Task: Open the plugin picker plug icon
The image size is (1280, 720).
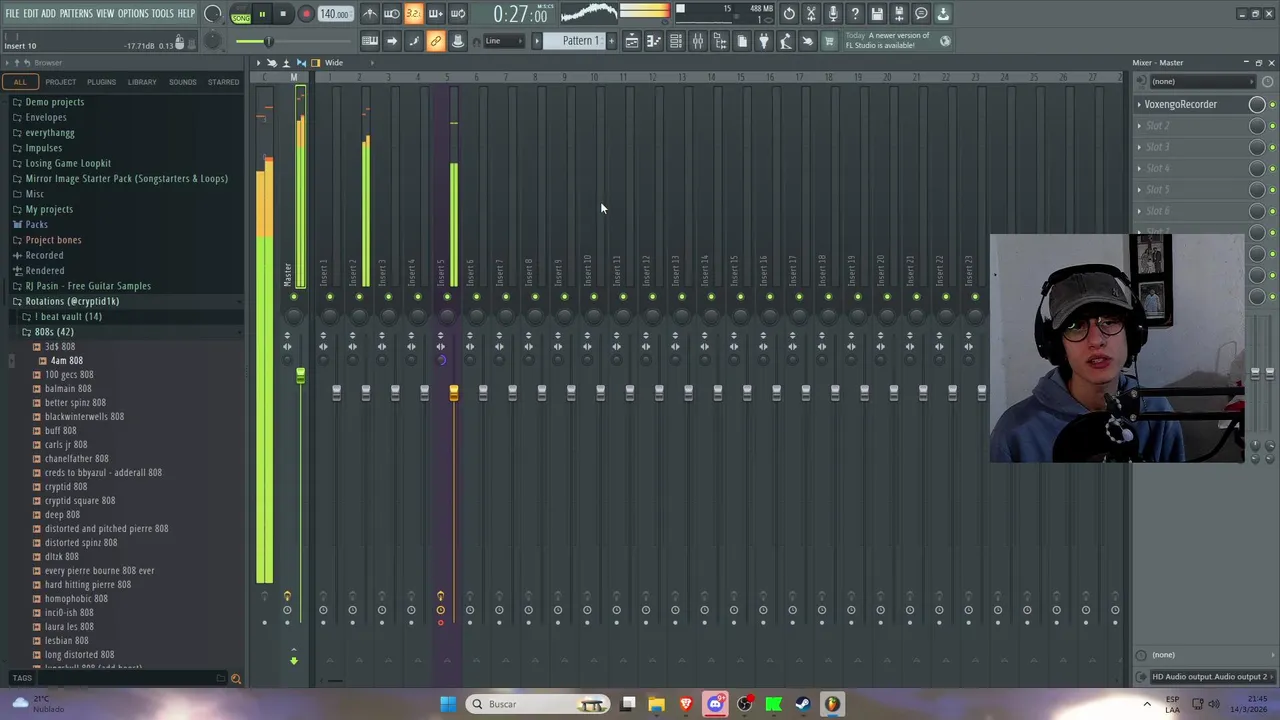Action: click(x=764, y=41)
